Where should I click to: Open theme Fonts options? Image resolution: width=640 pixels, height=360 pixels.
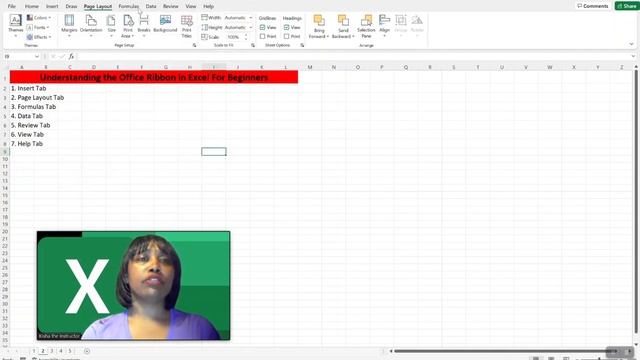click(x=38, y=27)
